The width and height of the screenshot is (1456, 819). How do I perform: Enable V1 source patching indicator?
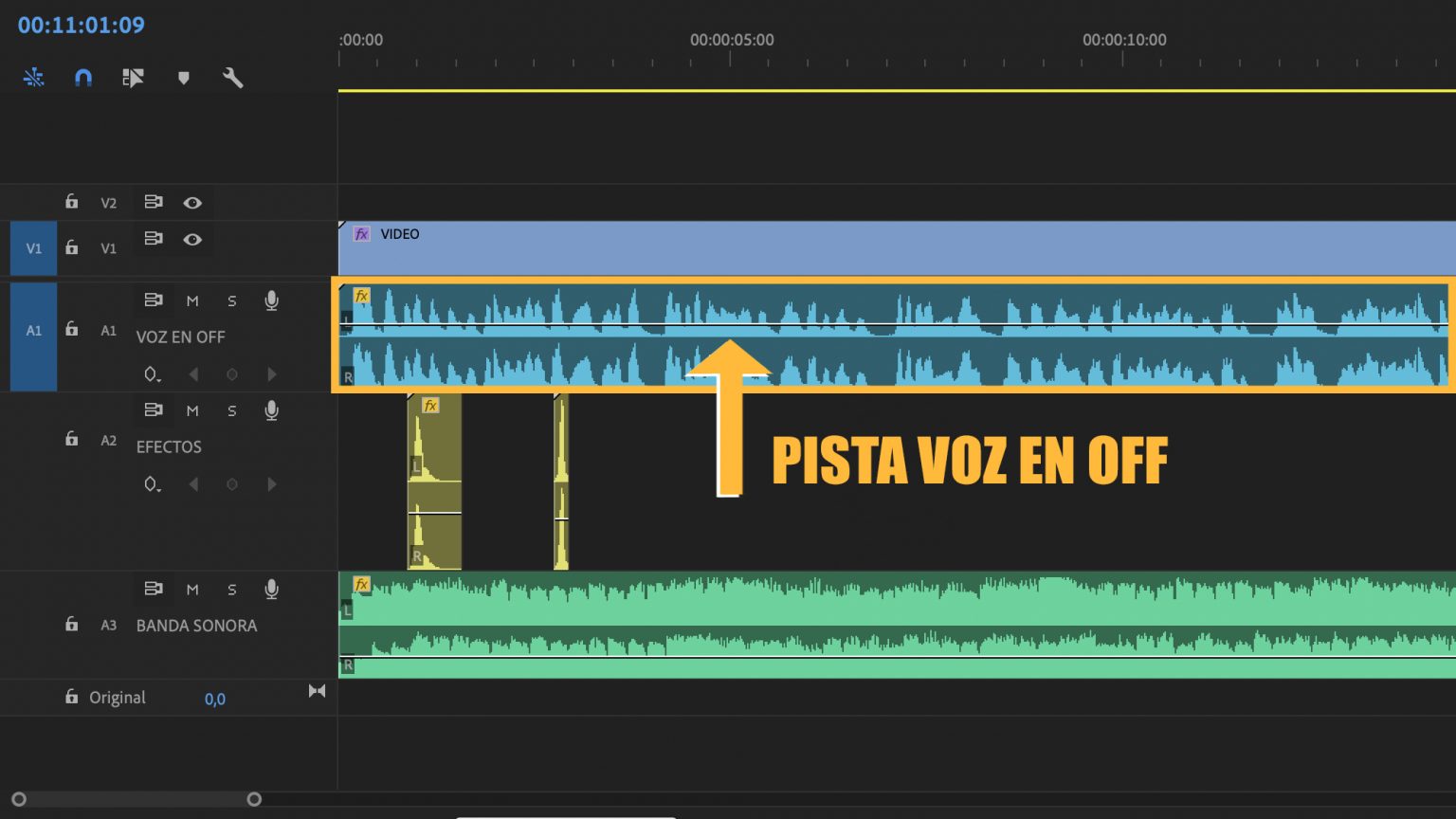coord(33,248)
